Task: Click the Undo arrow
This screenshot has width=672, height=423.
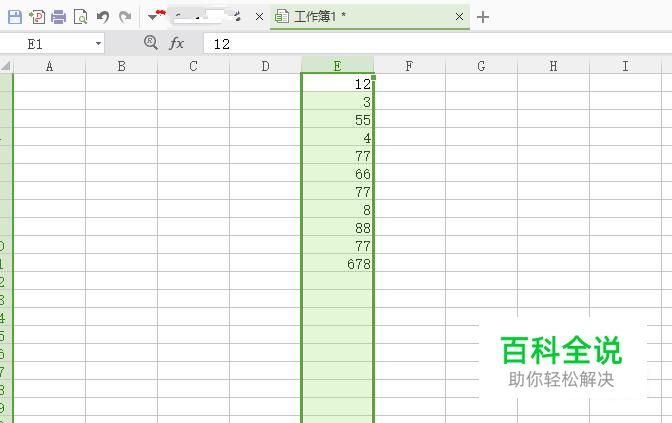Action: click(103, 17)
